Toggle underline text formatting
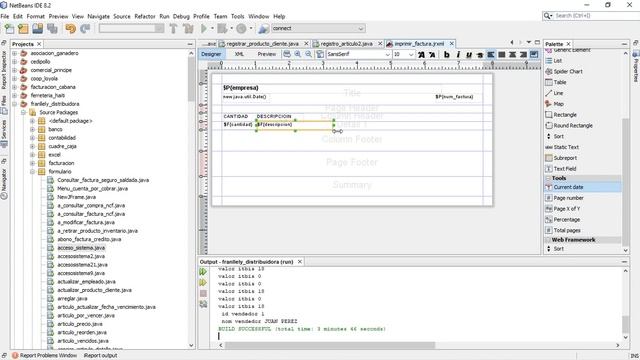 469,54
